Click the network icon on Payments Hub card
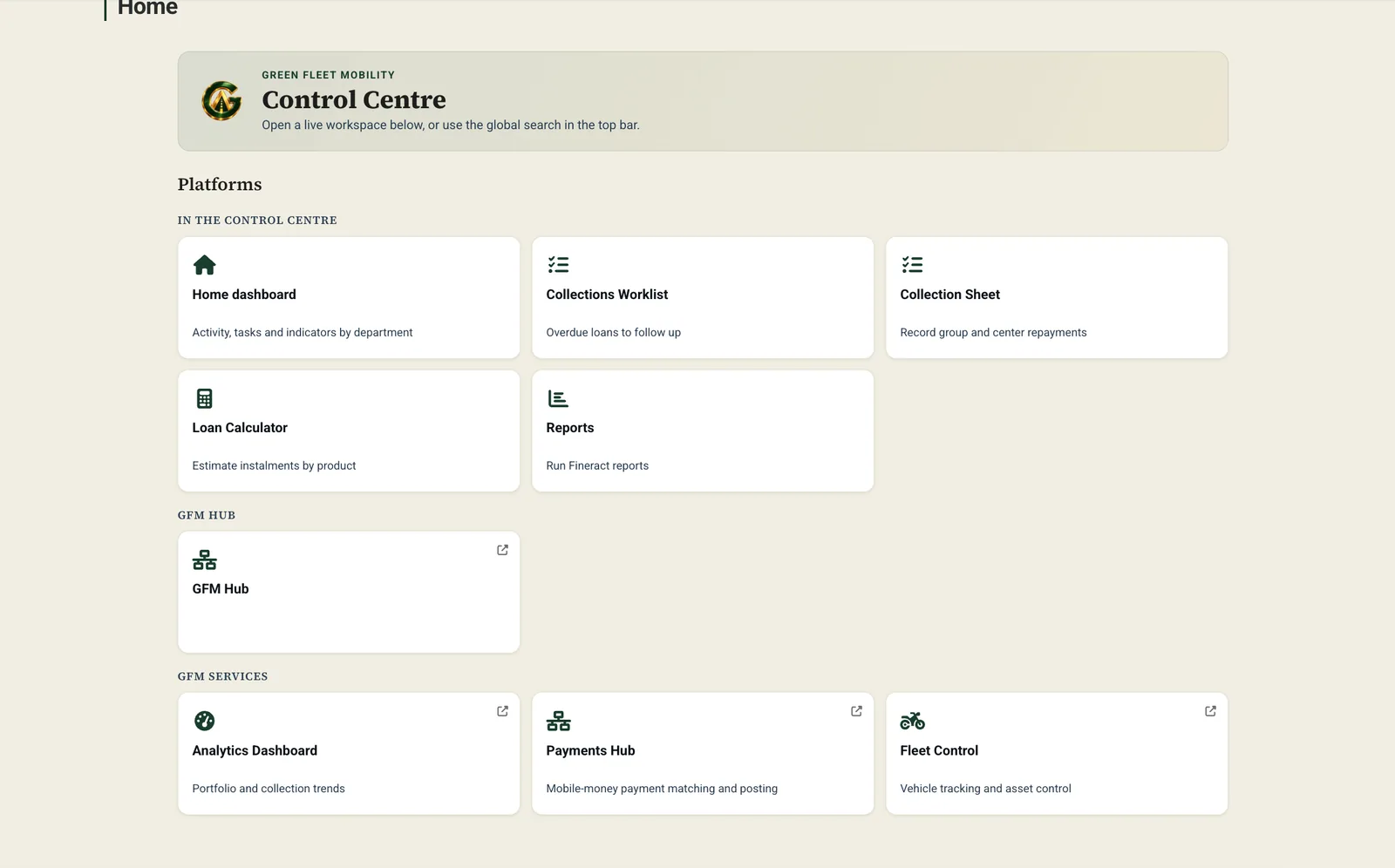Viewport: 1395px width, 868px height. coord(558,721)
